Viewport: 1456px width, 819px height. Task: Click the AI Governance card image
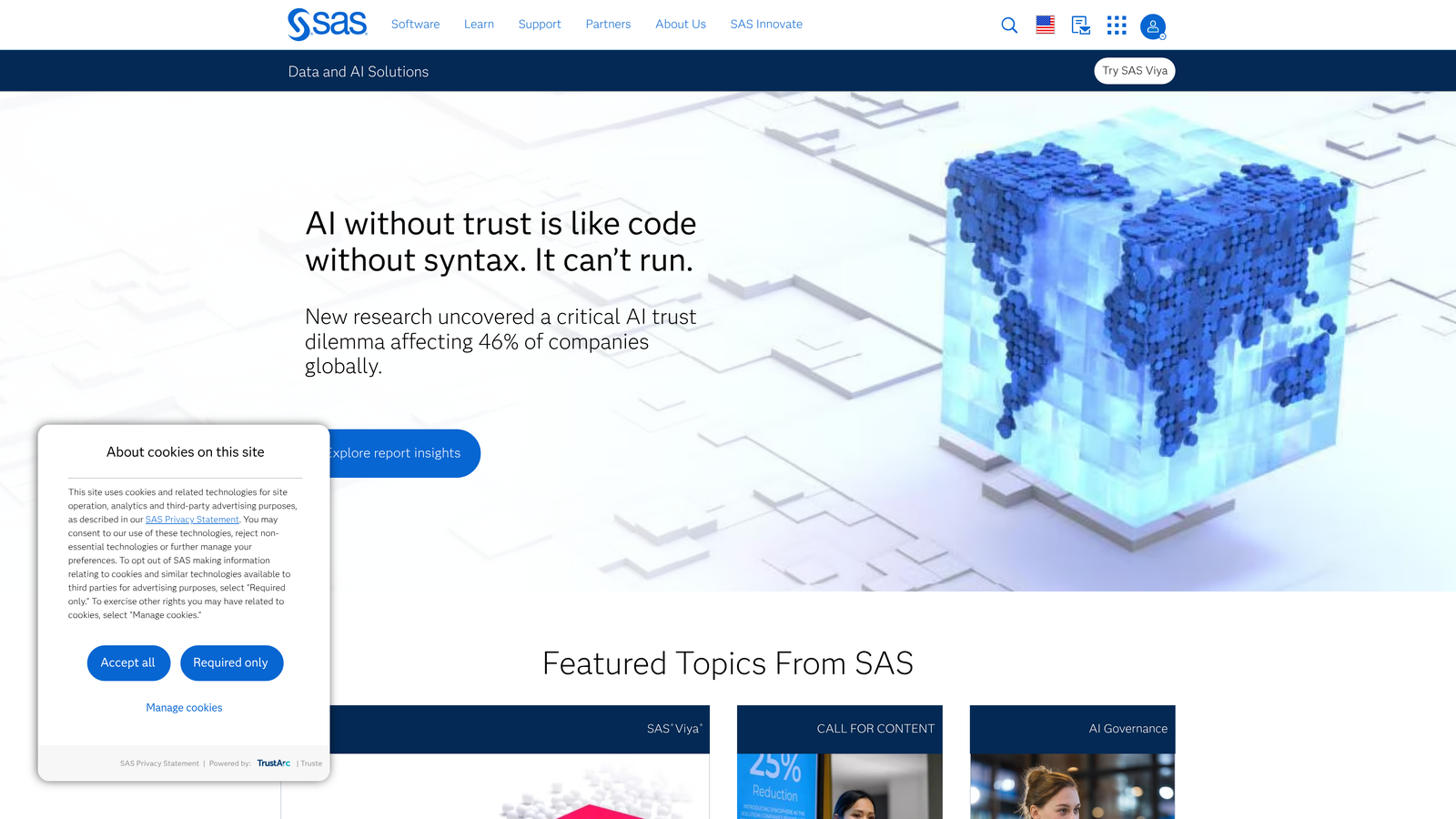pyautogui.click(x=1073, y=786)
